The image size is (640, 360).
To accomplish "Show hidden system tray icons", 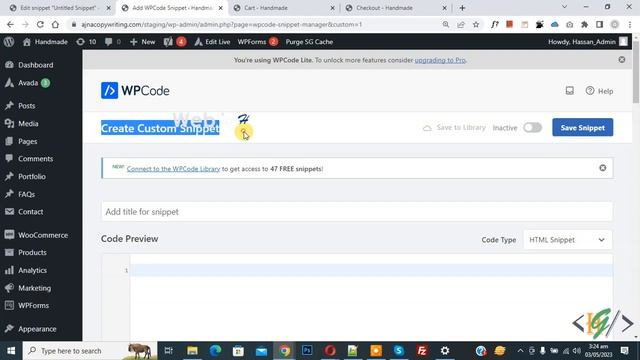I will click(x=520, y=351).
